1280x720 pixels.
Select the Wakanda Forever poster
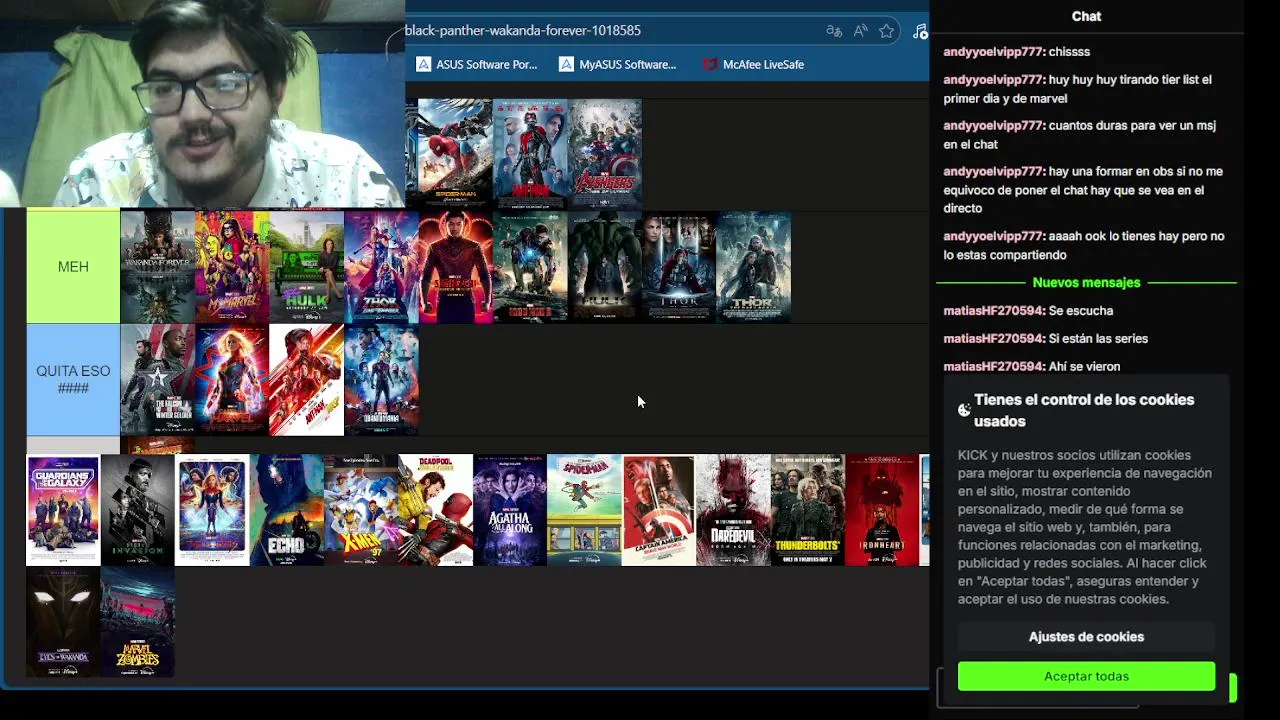158,267
